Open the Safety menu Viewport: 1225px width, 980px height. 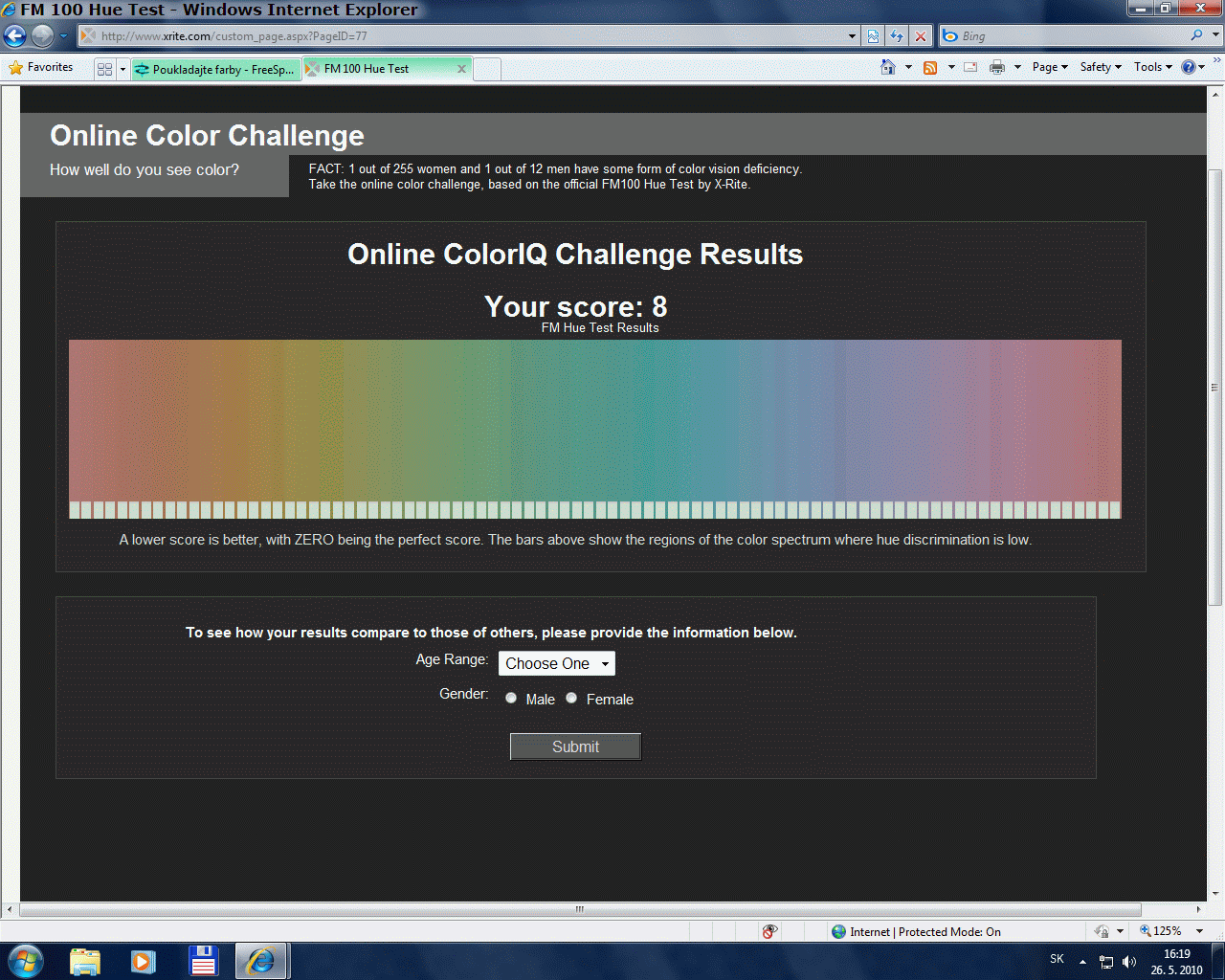[1101, 67]
